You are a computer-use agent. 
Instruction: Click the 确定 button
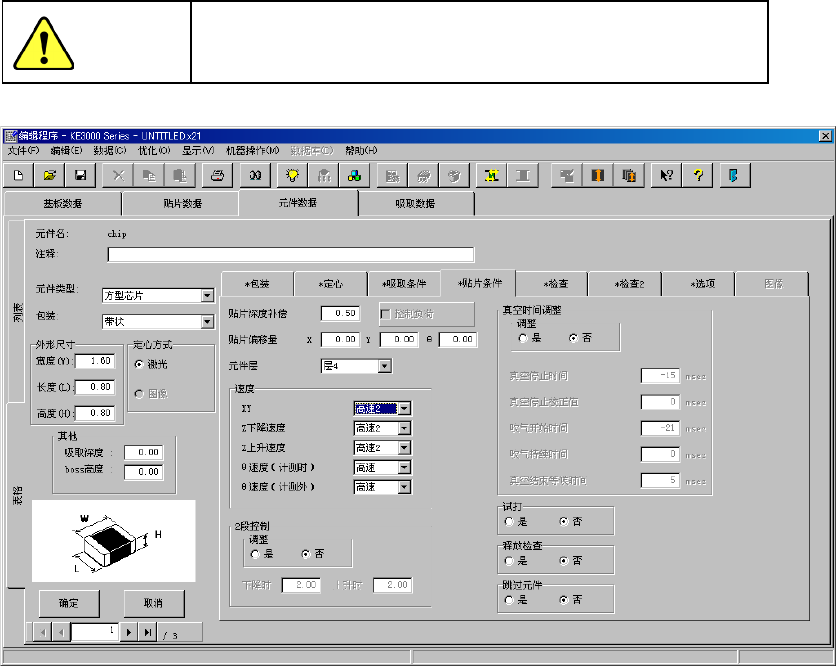pyautogui.click(x=68, y=604)
